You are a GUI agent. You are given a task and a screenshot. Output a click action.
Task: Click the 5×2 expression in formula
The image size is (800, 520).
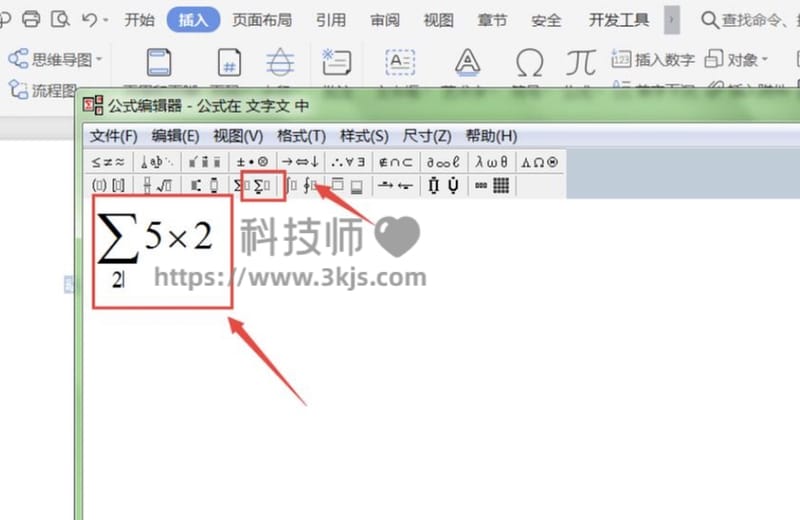178,236
